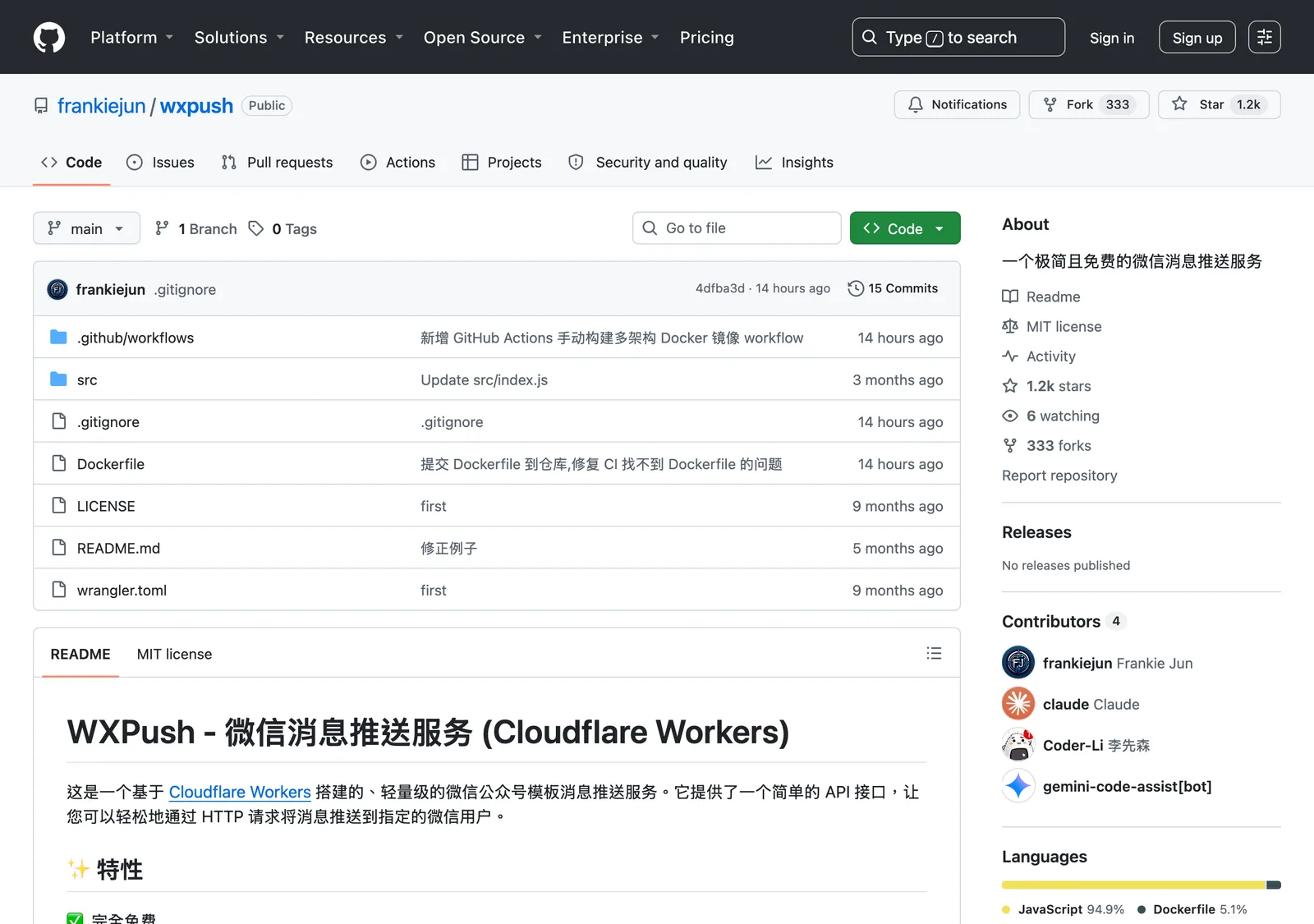Switch to the Projects tab
Viewport: 1314px width, 924px height.
click(502, 163)
